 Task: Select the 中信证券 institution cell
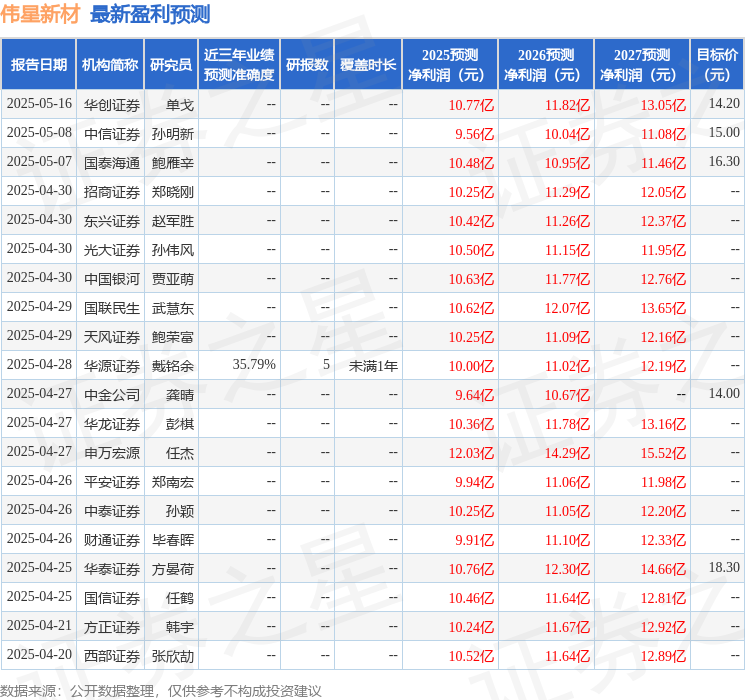[x=112, y=134]
